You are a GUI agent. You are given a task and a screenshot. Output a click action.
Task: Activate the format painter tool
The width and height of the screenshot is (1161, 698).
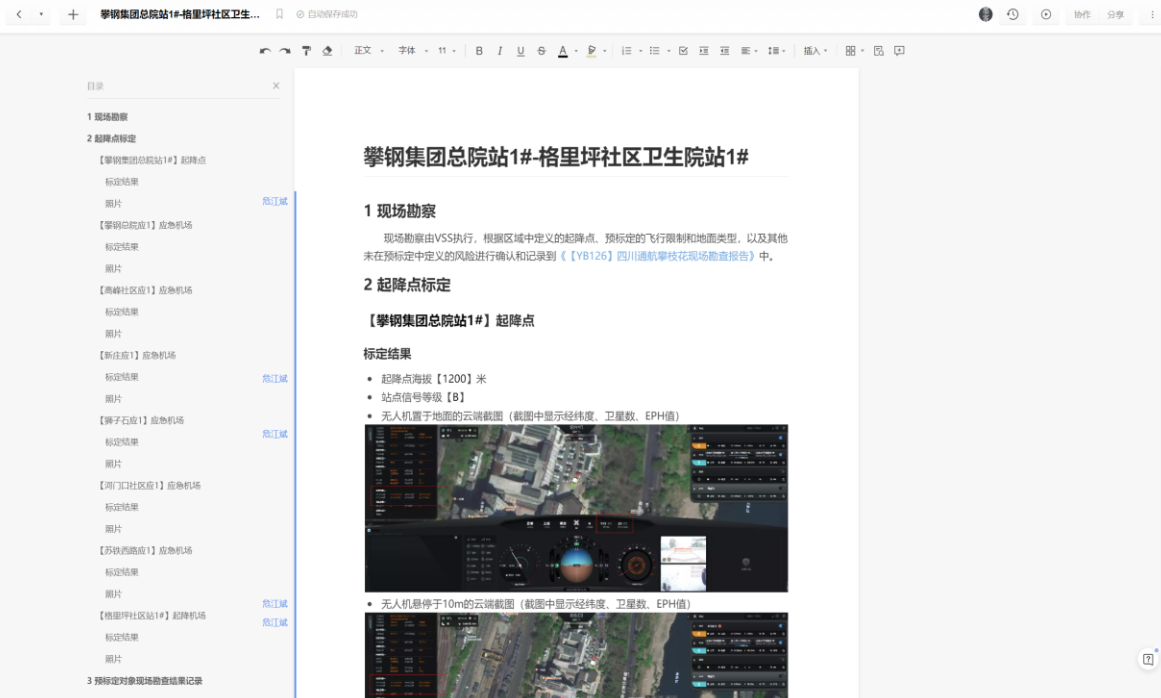point(306,51)
